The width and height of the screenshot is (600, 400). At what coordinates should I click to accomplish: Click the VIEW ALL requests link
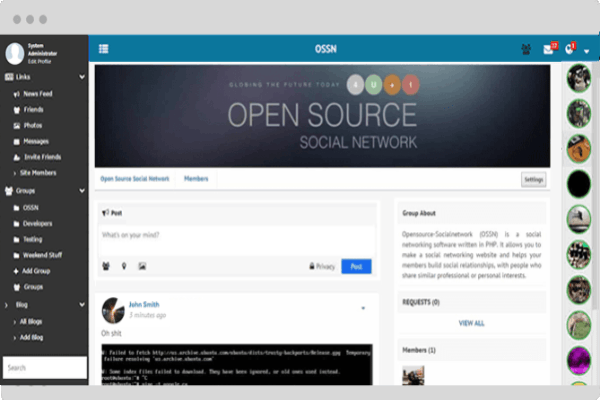[x=471, y=323]
